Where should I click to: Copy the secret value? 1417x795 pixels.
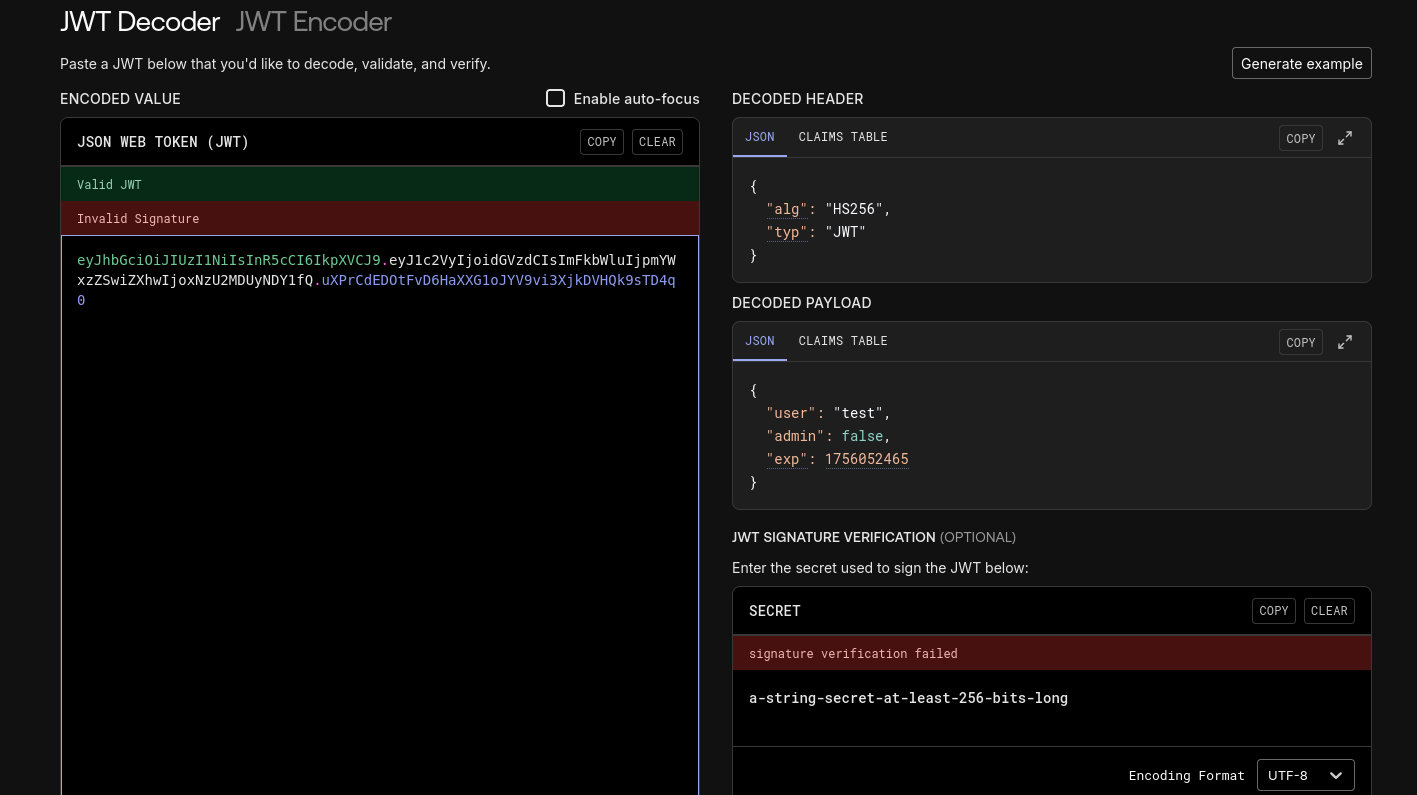click(1273, 611)
